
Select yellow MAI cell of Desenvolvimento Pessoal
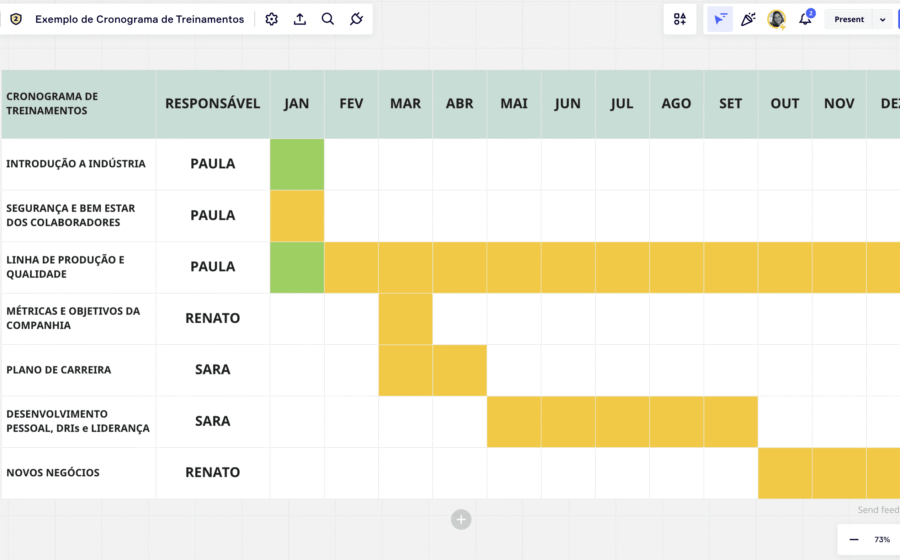pos(514,422)
